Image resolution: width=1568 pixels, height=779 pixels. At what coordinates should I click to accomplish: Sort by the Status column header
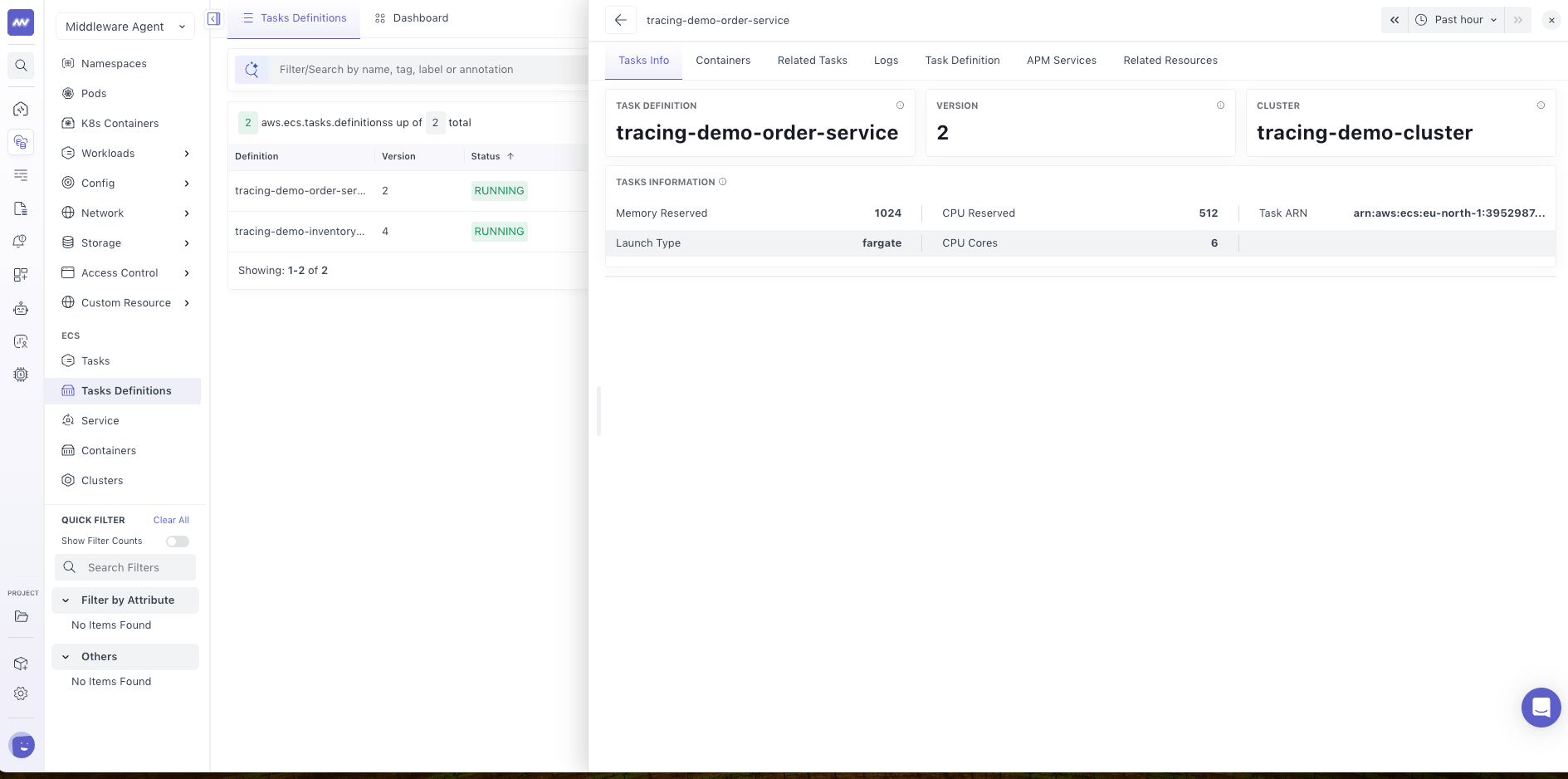[x=492, y=156]
